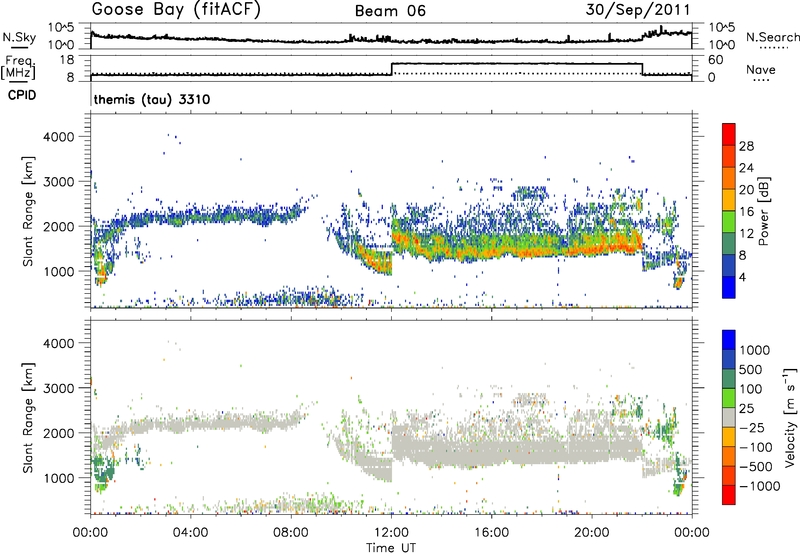Click the '500' value on the velocity colorbar
The image size is (800, 554).
click(751, 369)
